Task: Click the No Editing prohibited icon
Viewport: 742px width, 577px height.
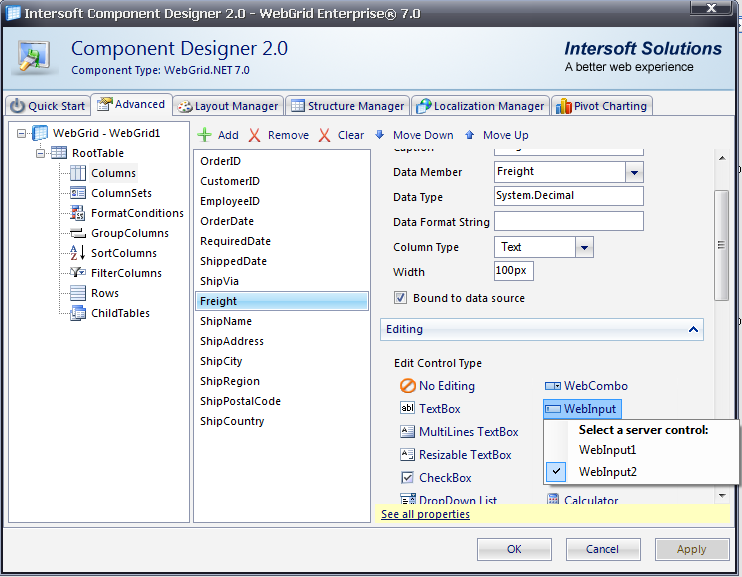Action: (407, 386)
